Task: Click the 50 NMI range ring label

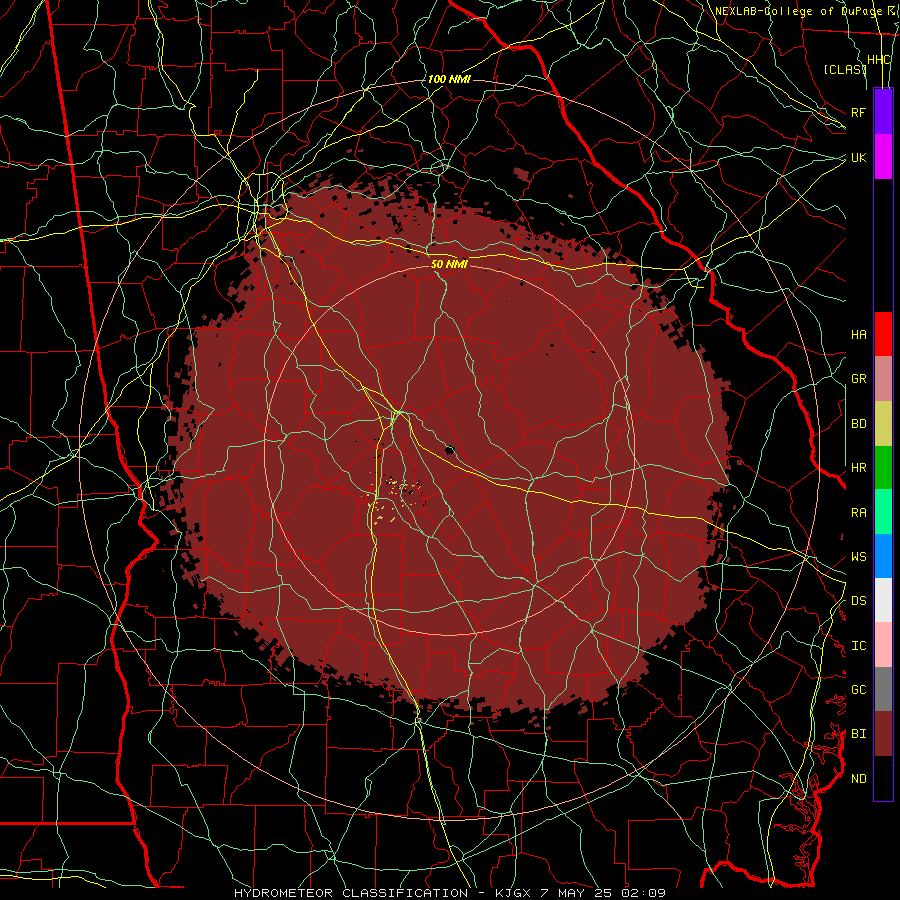Action: [x=449, y=264]
